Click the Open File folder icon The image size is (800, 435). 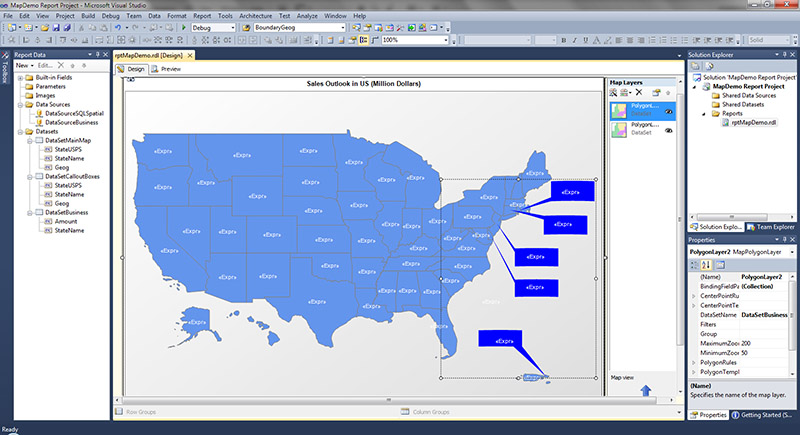45,28
